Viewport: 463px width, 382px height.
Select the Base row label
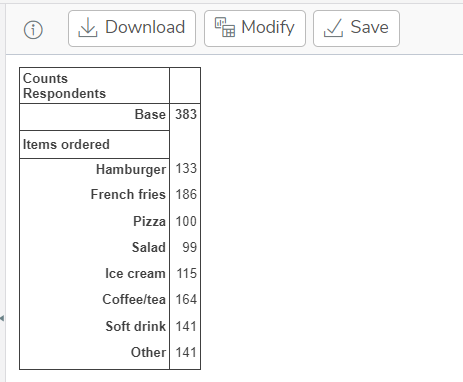click(150, 114)
